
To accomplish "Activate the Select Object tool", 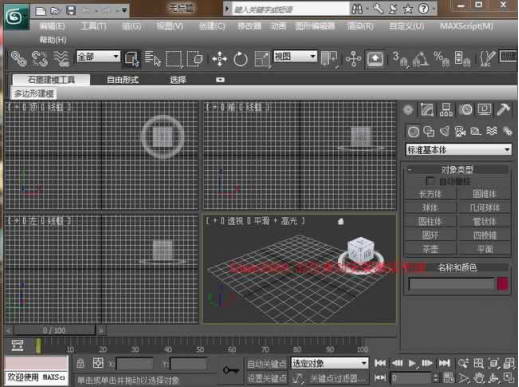I will point(132,59).
